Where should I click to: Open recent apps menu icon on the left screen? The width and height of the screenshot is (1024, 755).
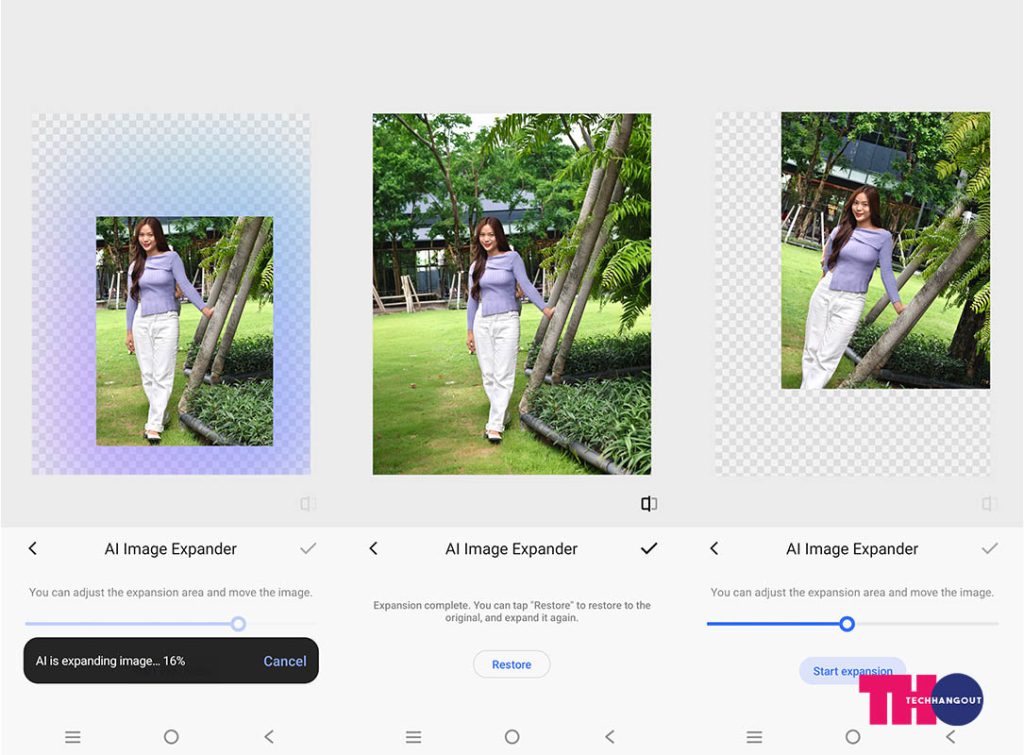72,737
